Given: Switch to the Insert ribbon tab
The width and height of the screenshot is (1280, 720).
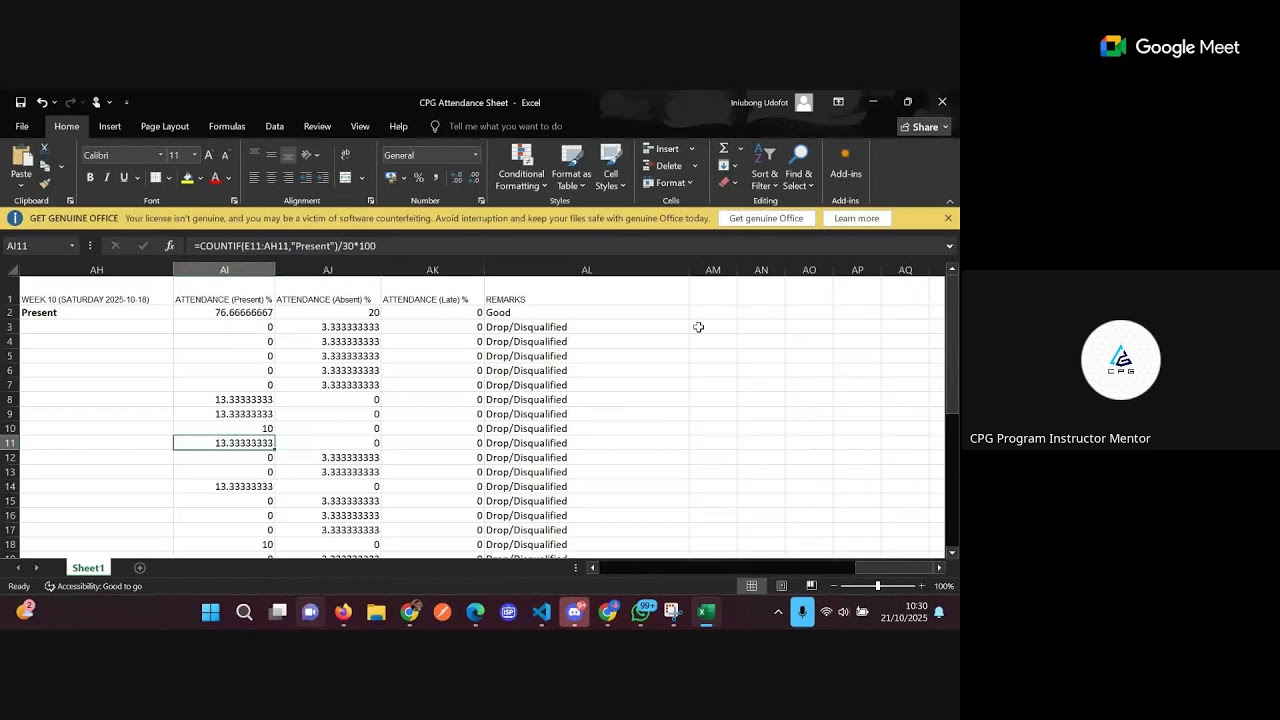Looking at the screenshot, I should 110,127.
